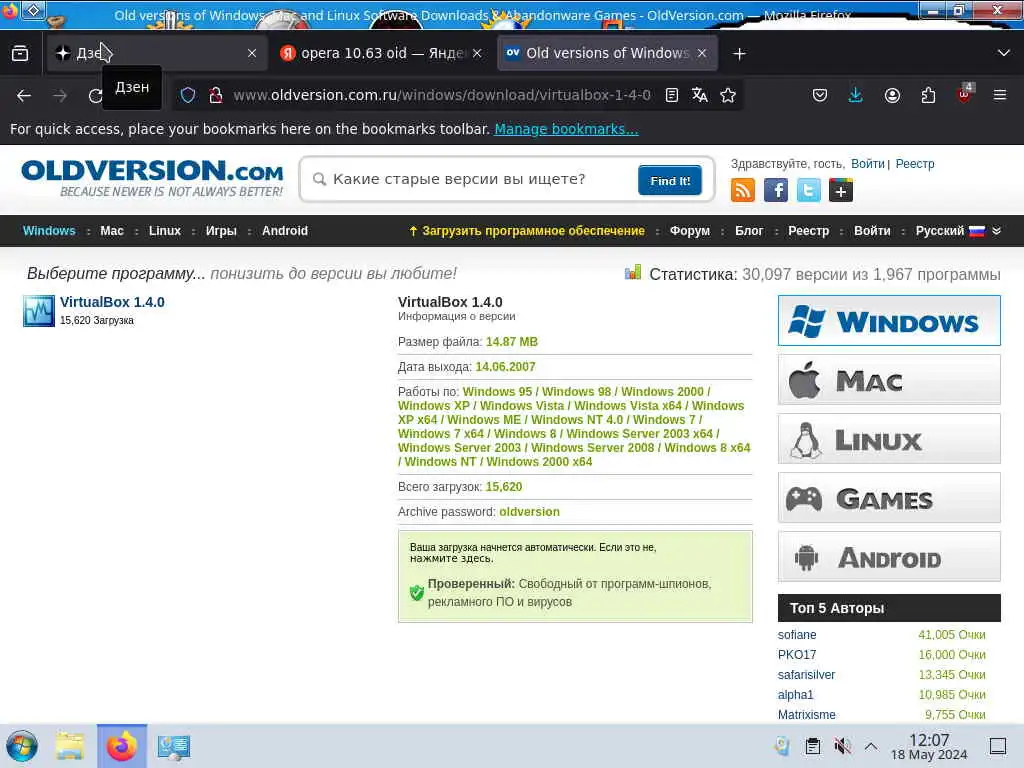Viewport: 1024px width, 768px height.
Task: Bookmark this page with the star icon
Action: point(728,95)
